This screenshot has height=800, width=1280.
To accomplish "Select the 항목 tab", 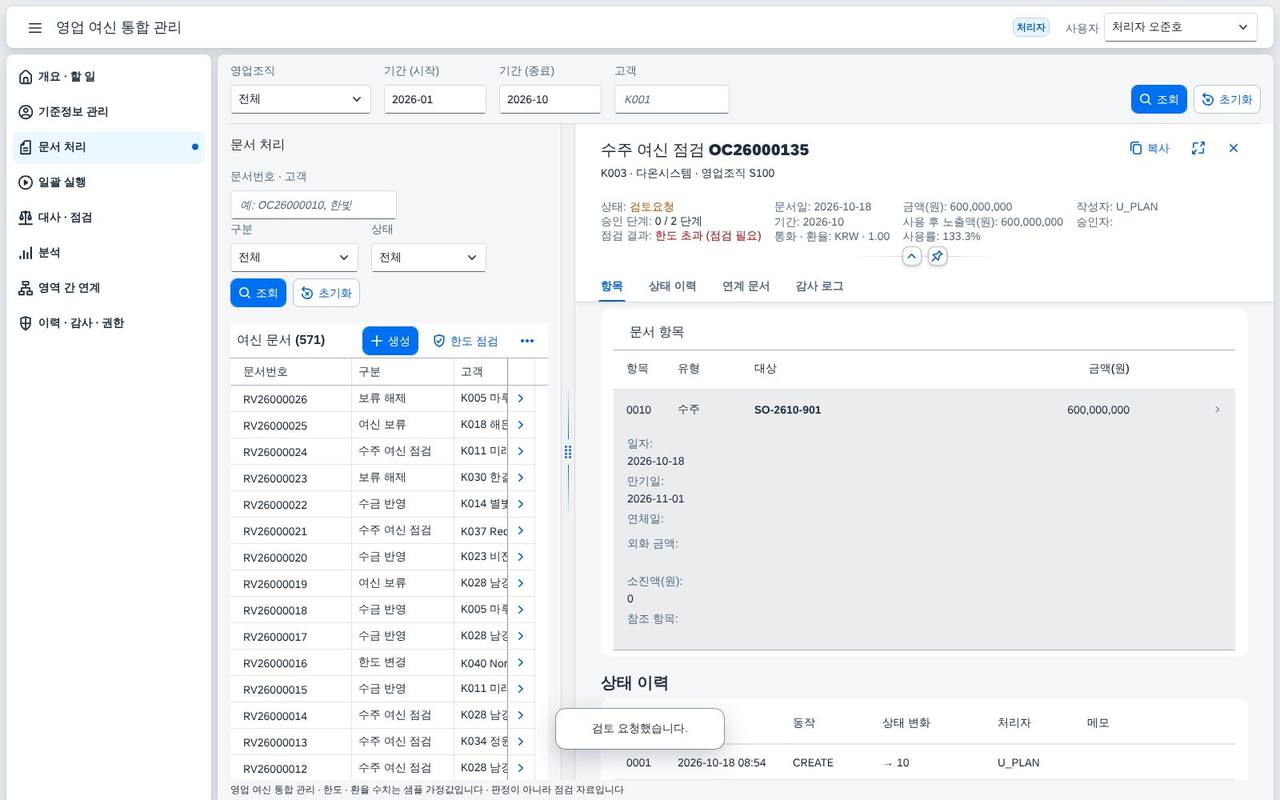I will [x=612, y=286].
